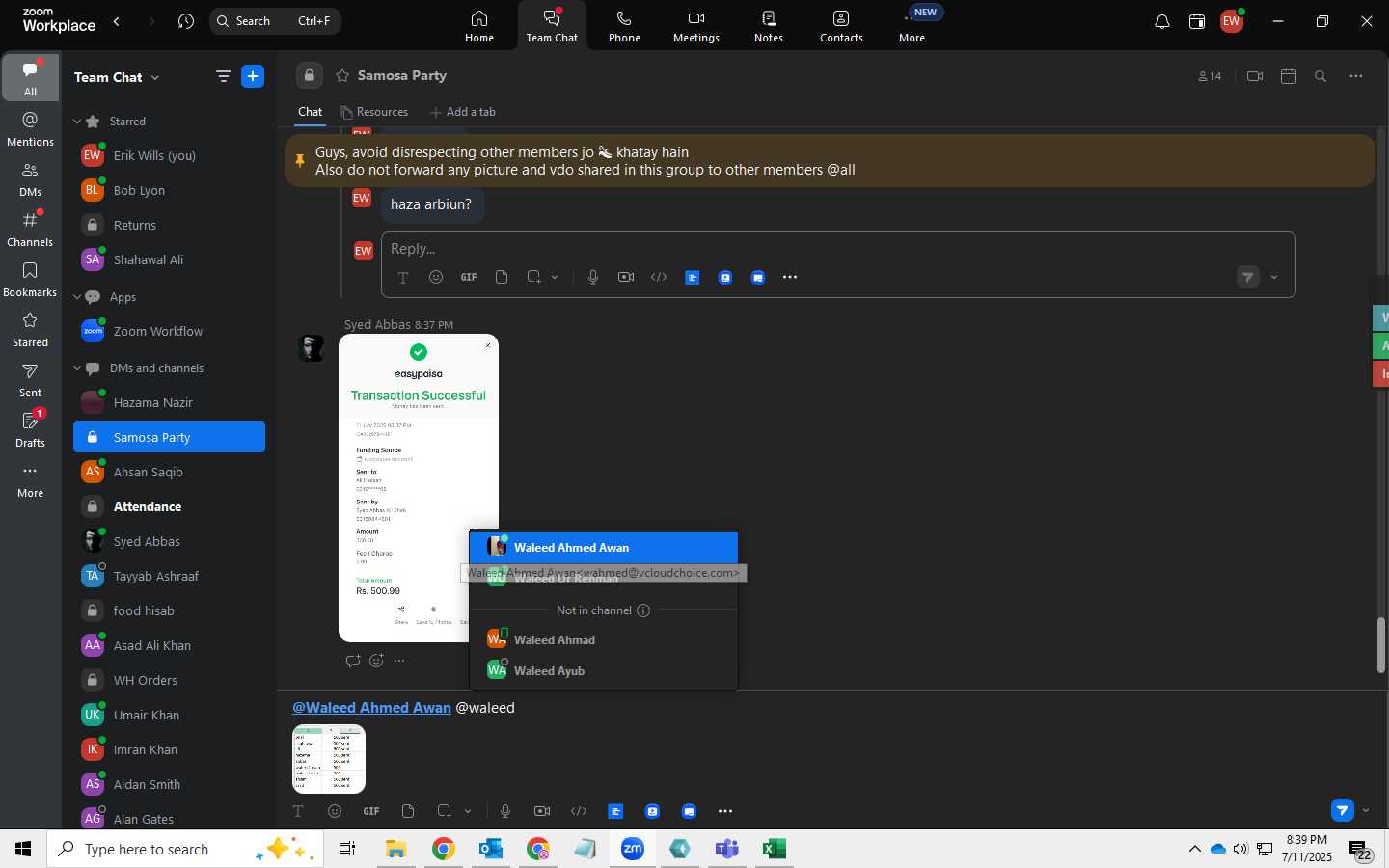This screenshot has width=1389, height=868.
Task: Send the message with blue send button
Action: [x=1343, y=810]
